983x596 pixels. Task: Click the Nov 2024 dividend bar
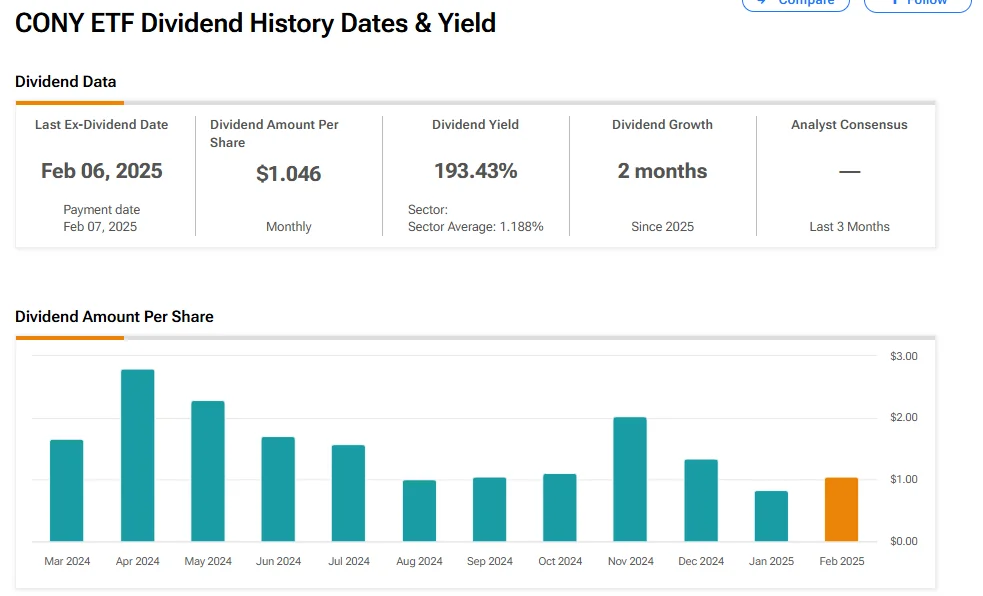pos(630,479)
